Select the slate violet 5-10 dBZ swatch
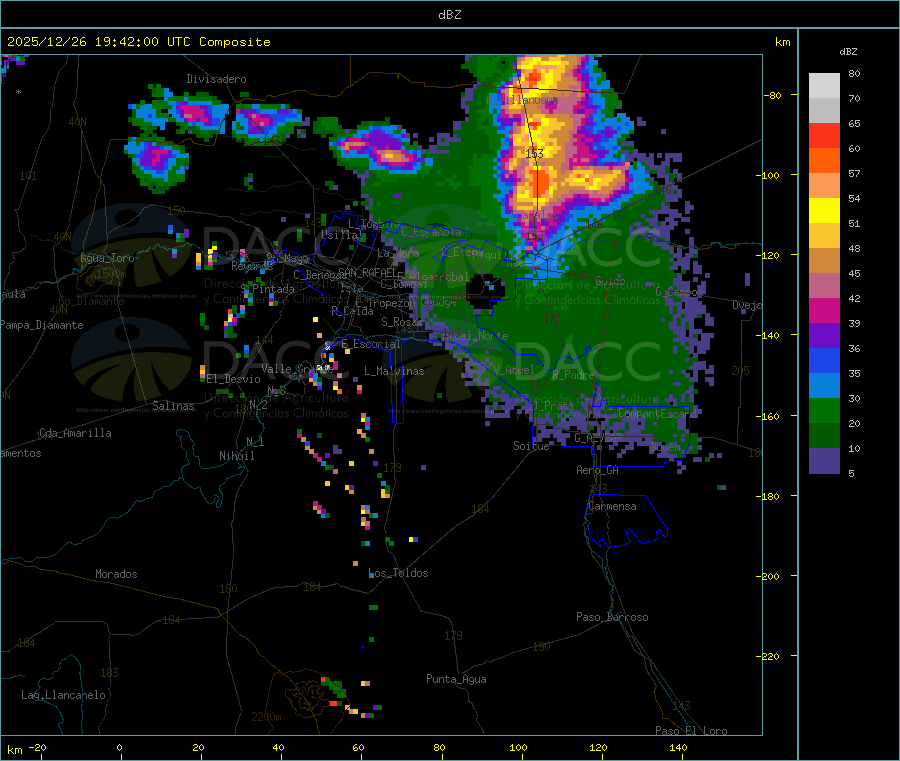Screen dimensions: 900x761 pyautogui.click(x=824, y=461)
